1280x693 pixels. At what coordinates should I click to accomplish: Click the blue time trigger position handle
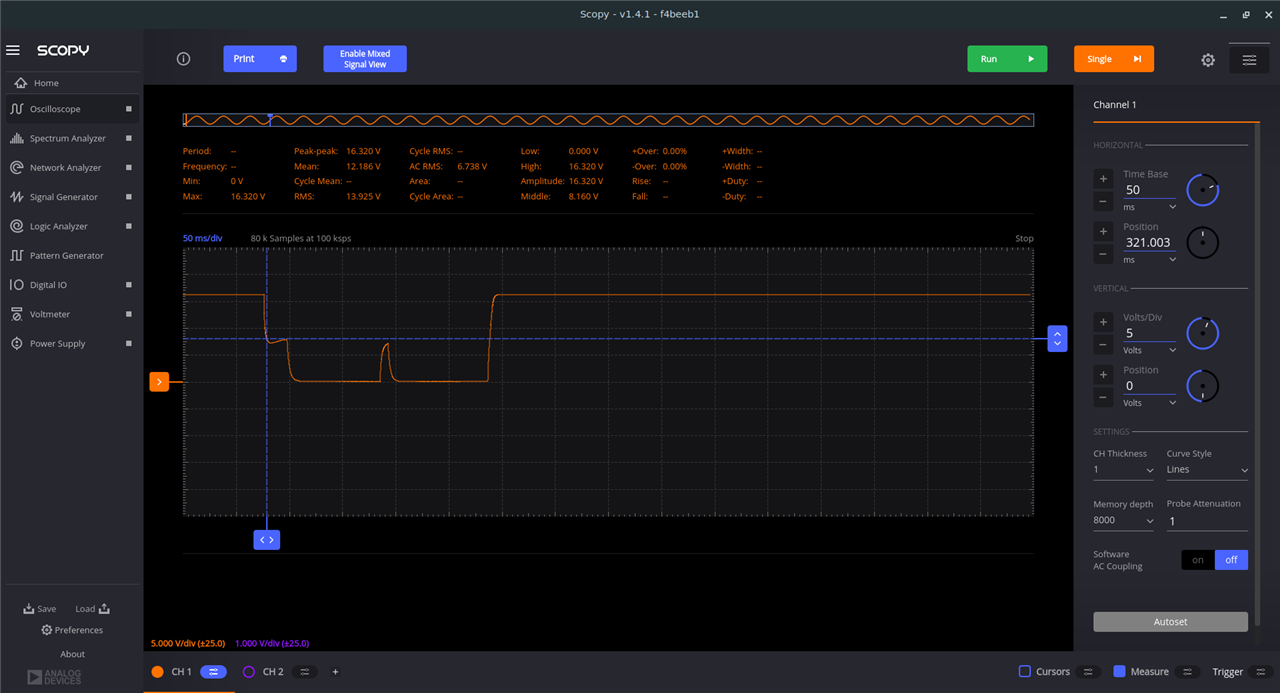(x=266, y=539)
